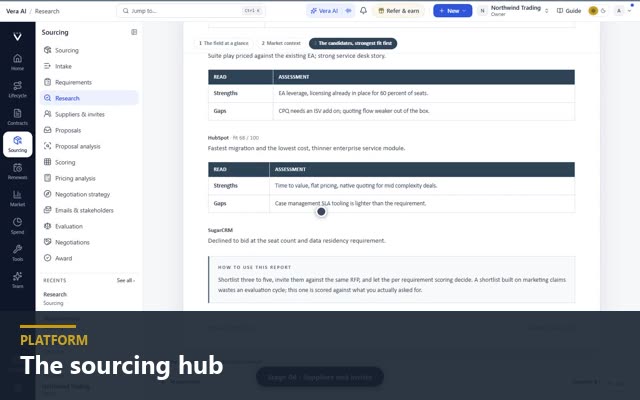Open the recent Research Sourcing entry

pos(55,298)
